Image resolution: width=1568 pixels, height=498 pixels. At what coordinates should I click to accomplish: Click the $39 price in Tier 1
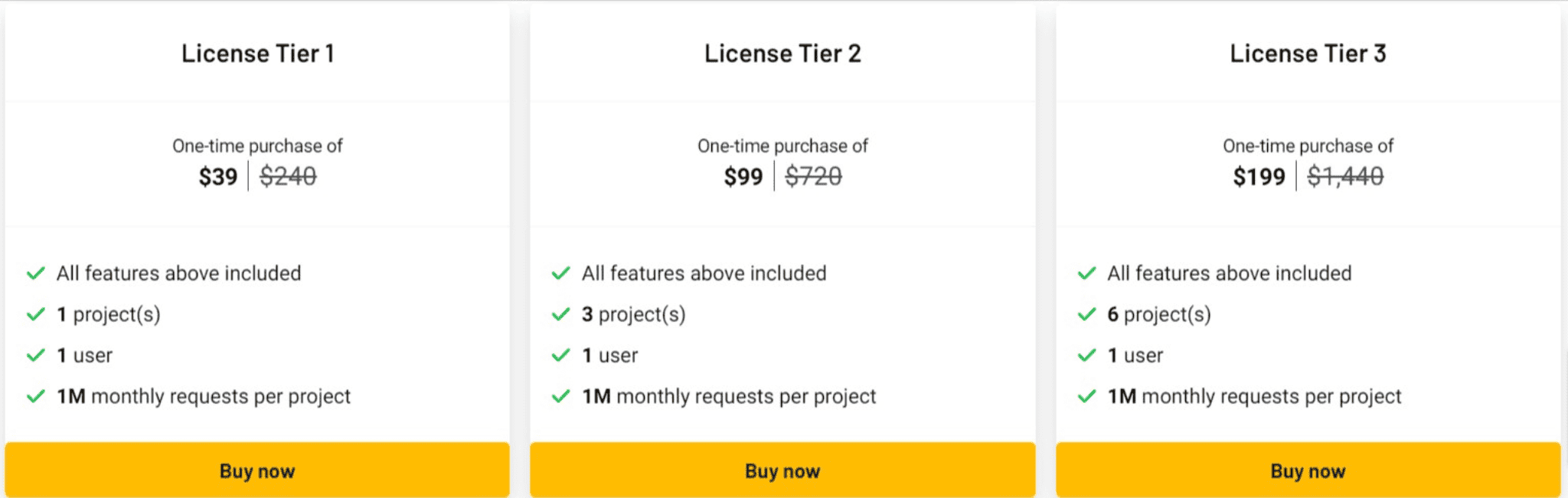[218, 177]
